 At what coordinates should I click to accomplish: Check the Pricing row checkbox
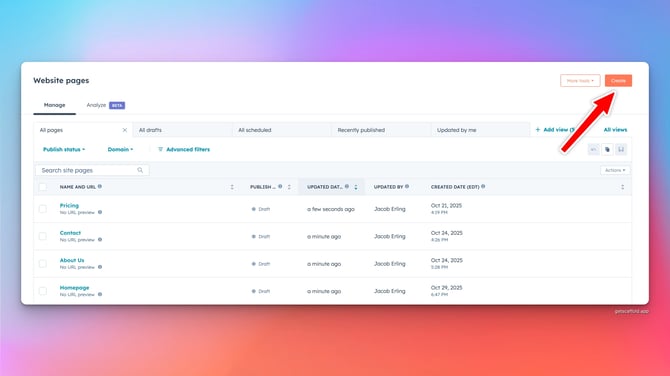pyautogui.click(x=43, y=209)
